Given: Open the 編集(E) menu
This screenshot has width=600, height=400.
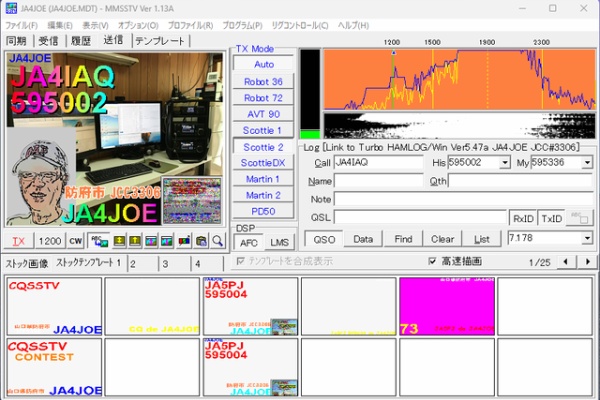Looking at the screenshot, I should click(60, 26).
